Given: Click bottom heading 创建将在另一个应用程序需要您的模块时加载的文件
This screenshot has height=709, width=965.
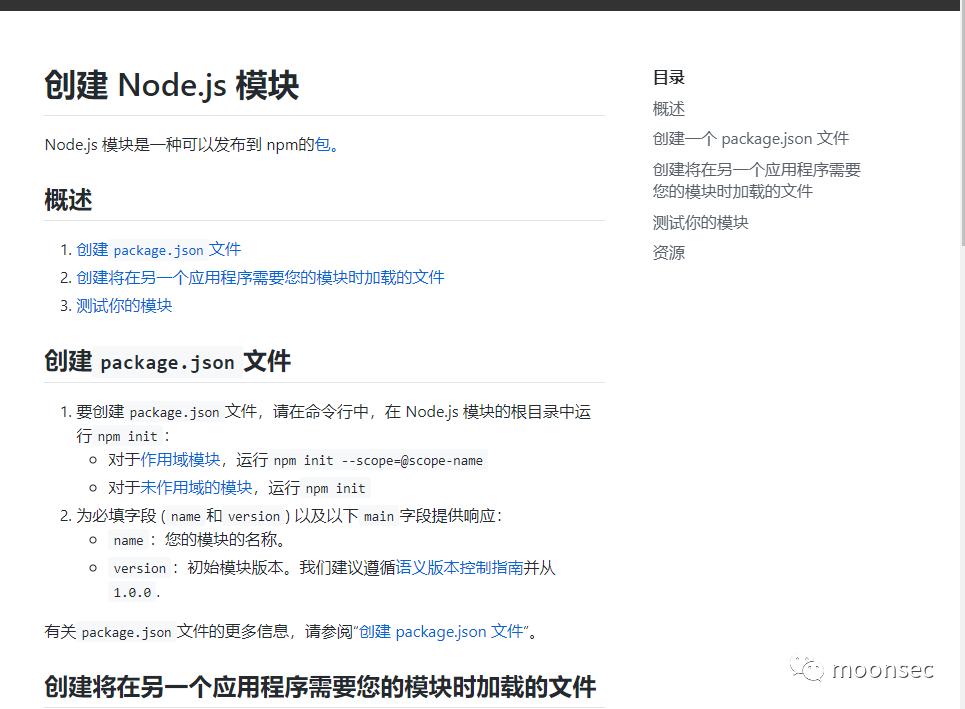Looking at the screenshot, I should click(320, 687).
